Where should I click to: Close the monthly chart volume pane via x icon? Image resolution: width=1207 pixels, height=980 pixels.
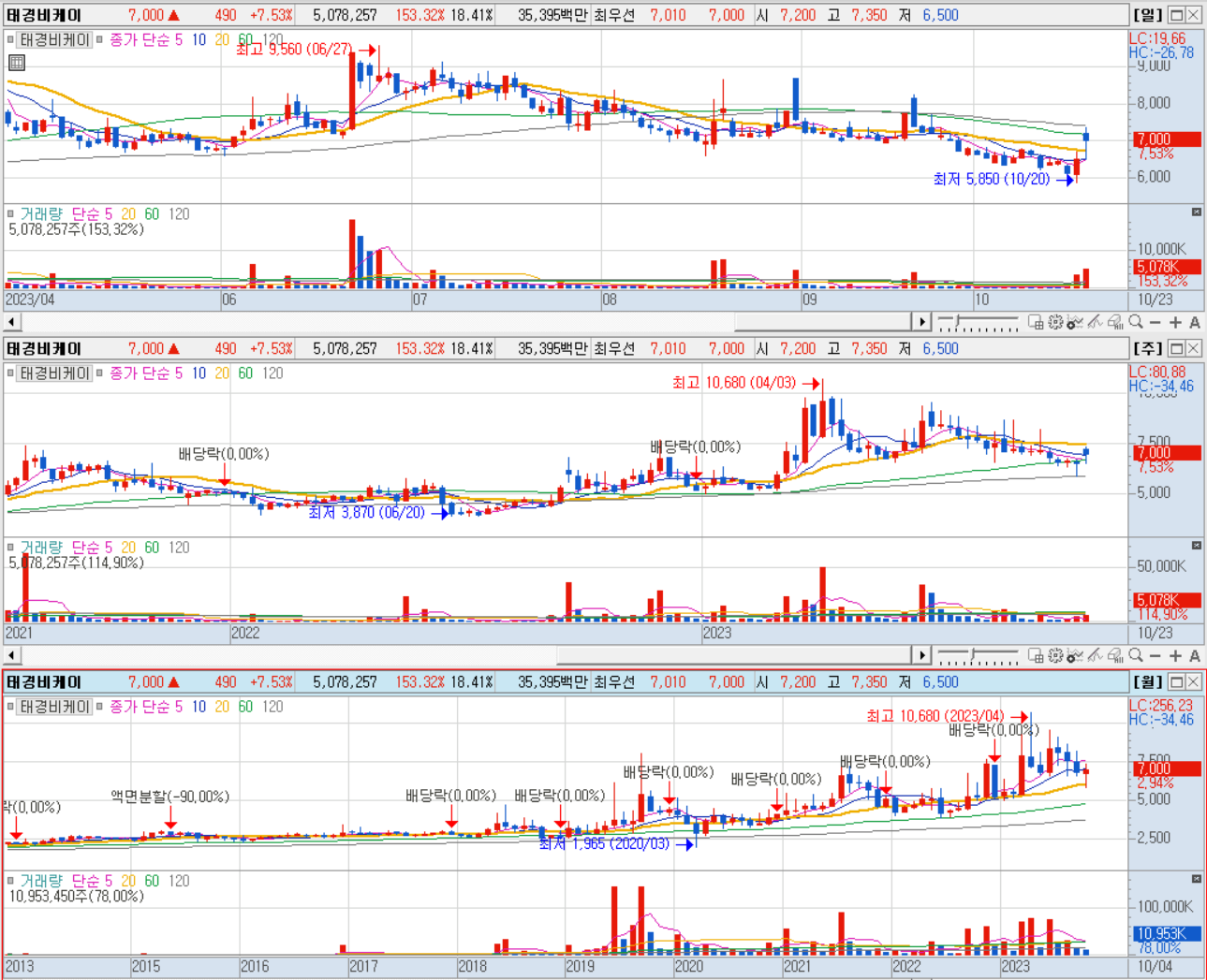pyautogui.click(x=1196, y=879)
